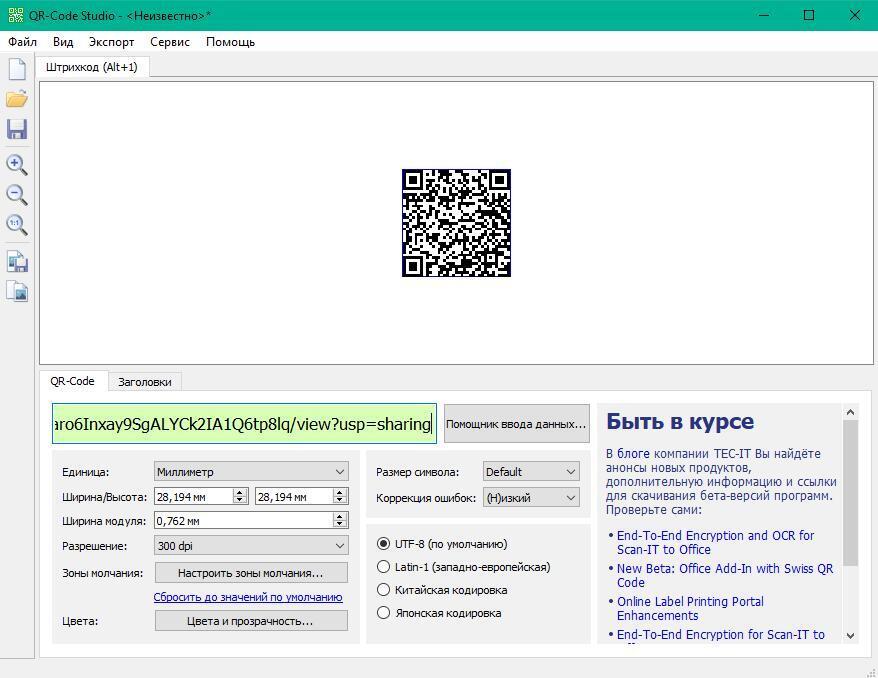This screenshot has height=678, width=878.
Task: Click Сбросить до значений по умолчанию link
Action: (x=248, y=597)
